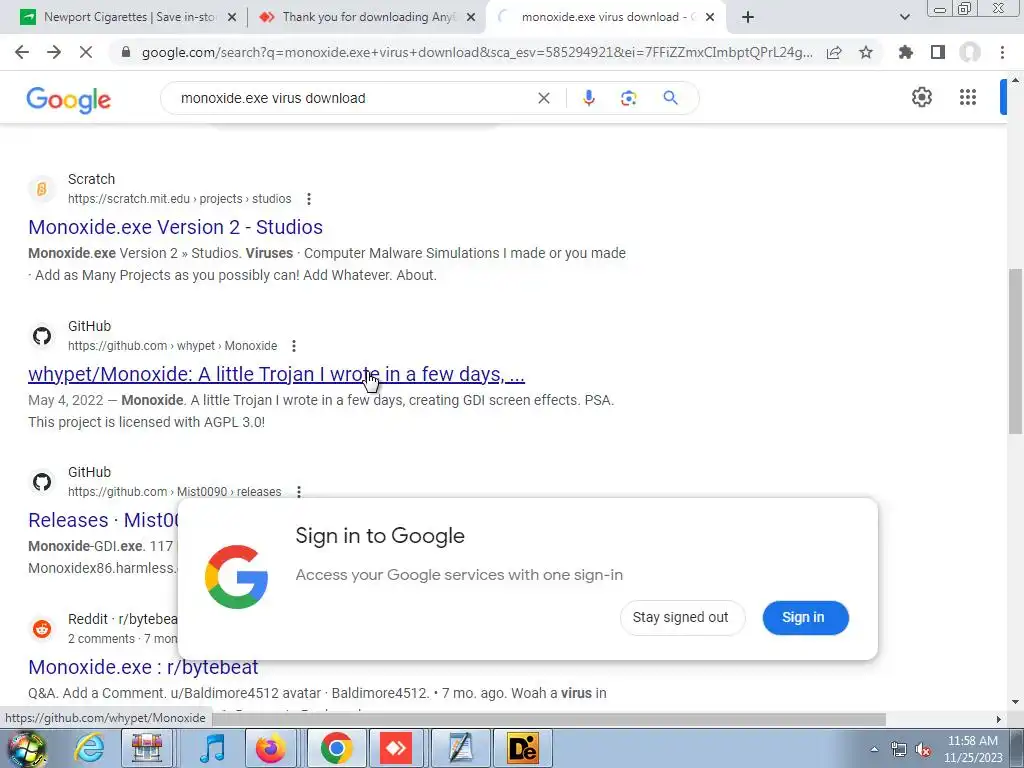Viewport: 1024px width, 768px height.
Task: Search by voice microphone icon
Action: (588, 98)
